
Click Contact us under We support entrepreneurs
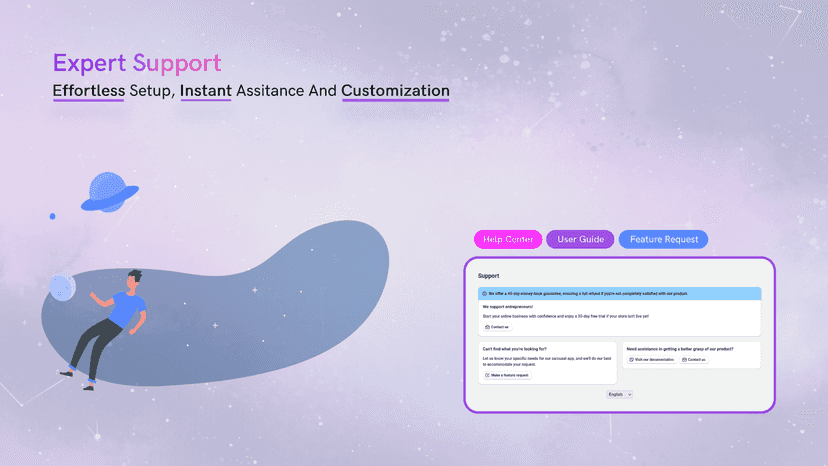(497, 327)
